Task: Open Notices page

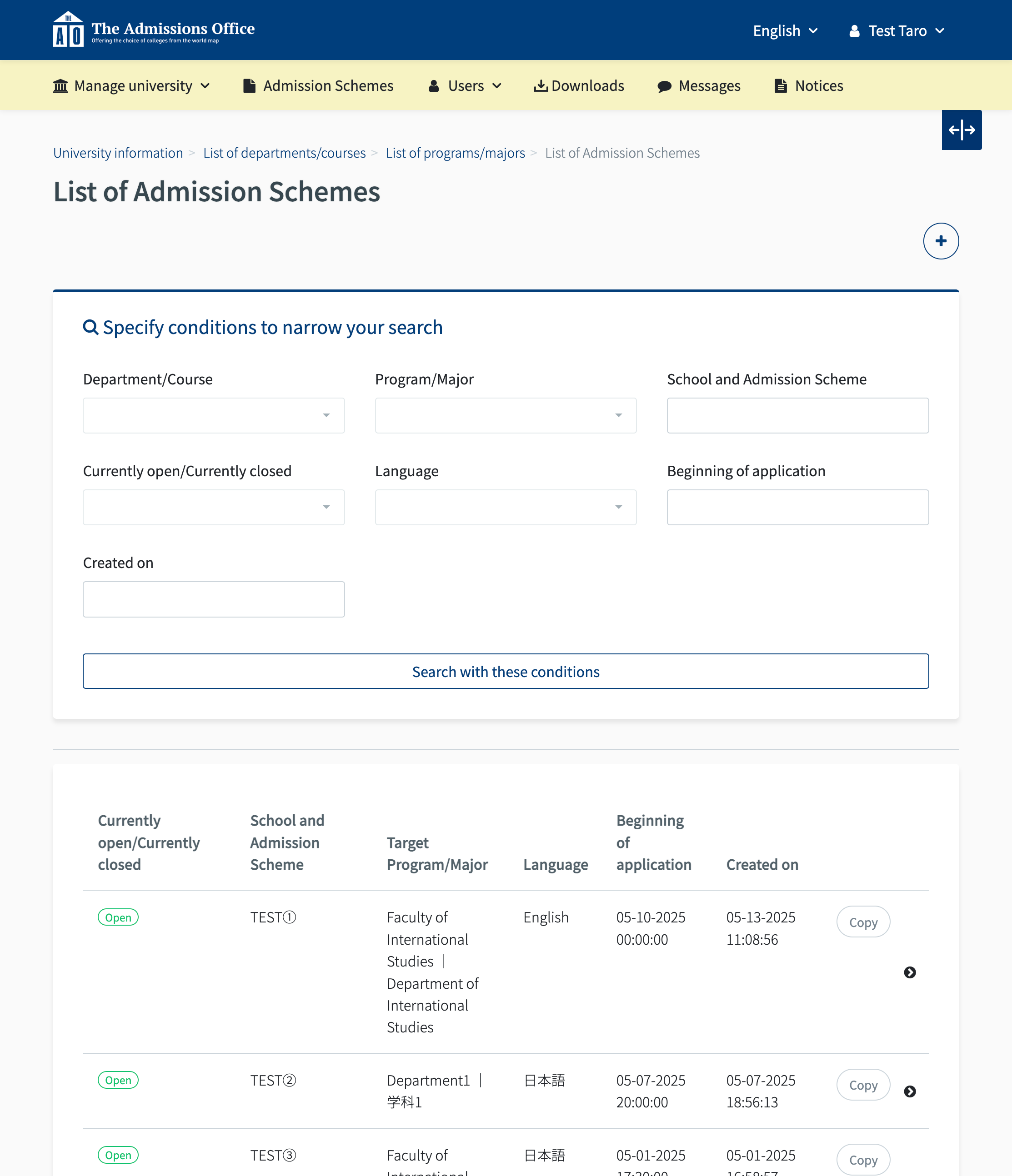Action: click(809, 86)
